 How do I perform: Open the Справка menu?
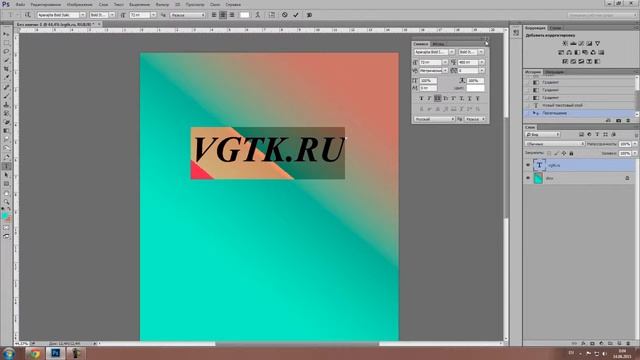click(x=233, y=4)
